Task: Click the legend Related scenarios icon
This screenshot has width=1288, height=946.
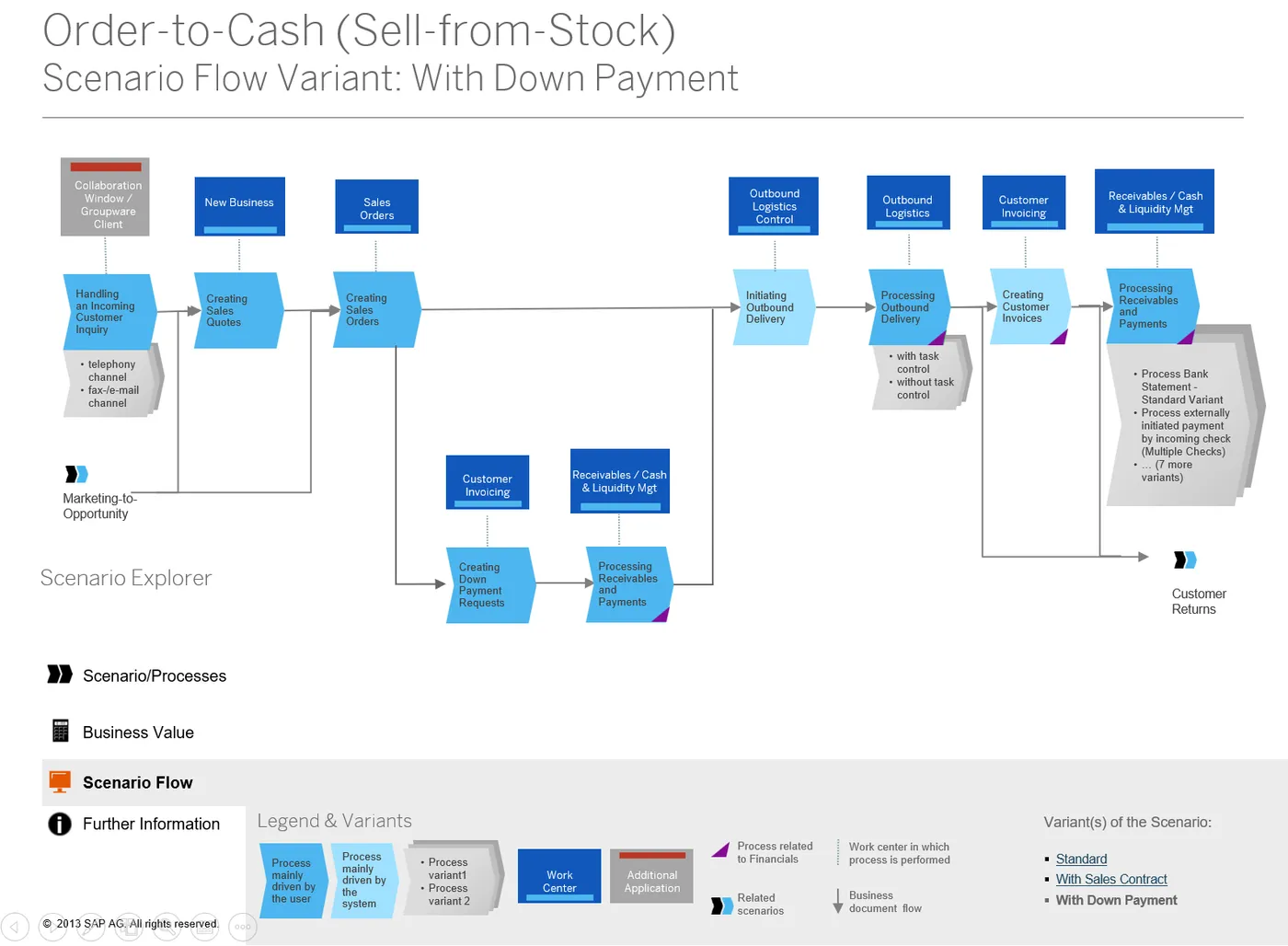Action: click(x=722, y=906)
